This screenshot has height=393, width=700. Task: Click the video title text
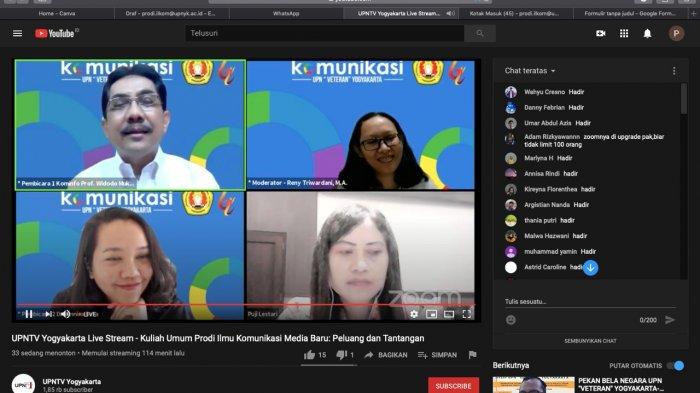pos(218,338)
